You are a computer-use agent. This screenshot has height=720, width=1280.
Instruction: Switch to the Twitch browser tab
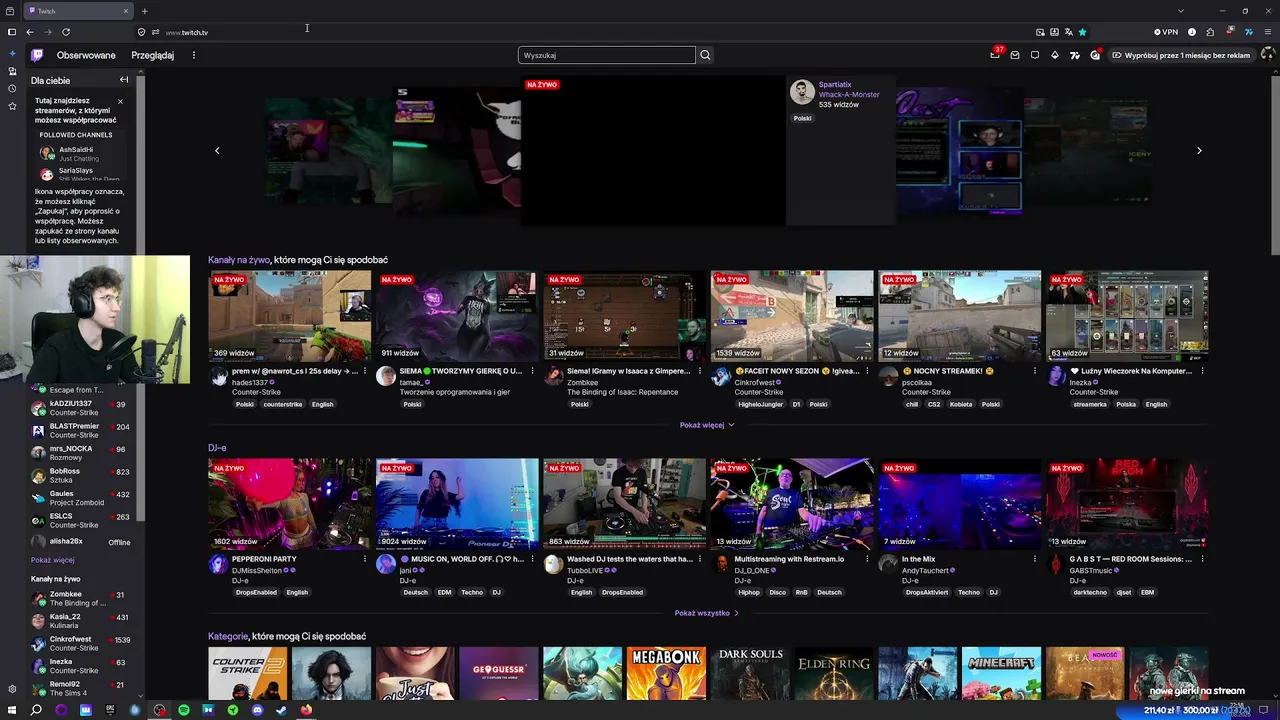(x=80, y=11)
